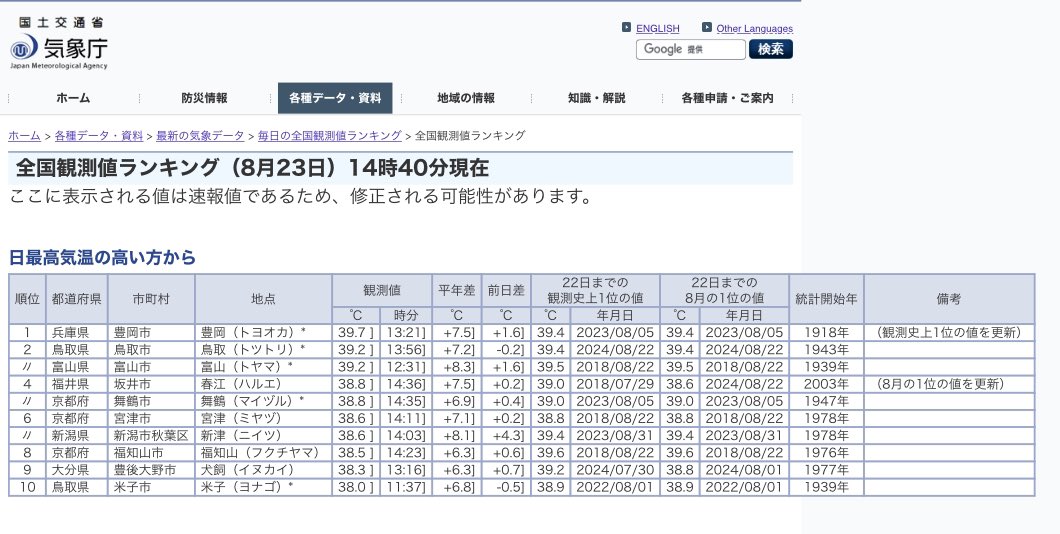
Task: Open the 各種申請・ご案内 navigation menu item
Action: [x=727, y=98]
